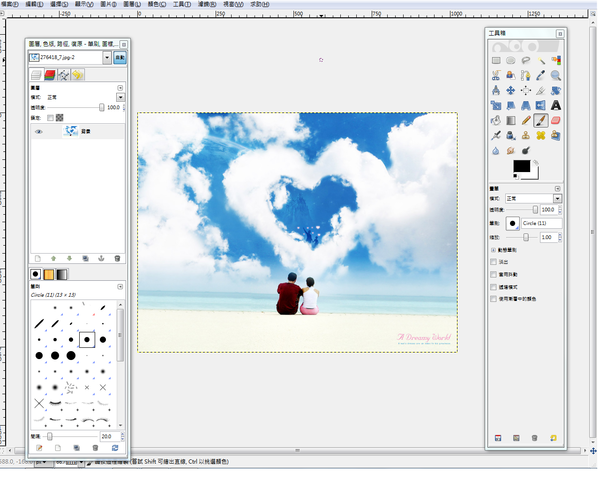Open the Layers panel tab menu arrow

tap(120, 88)
